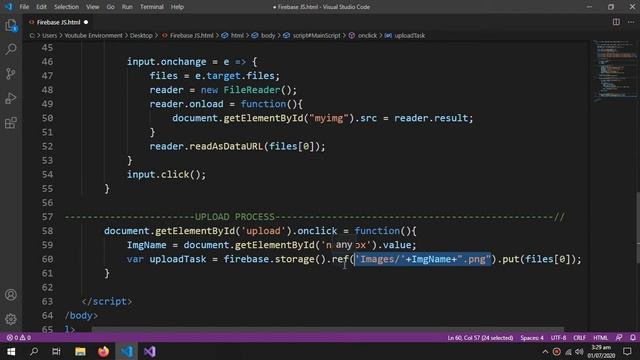
Task: Click the recording indicator tray icon
Action: pyautogui.click(x=557, y=351)
